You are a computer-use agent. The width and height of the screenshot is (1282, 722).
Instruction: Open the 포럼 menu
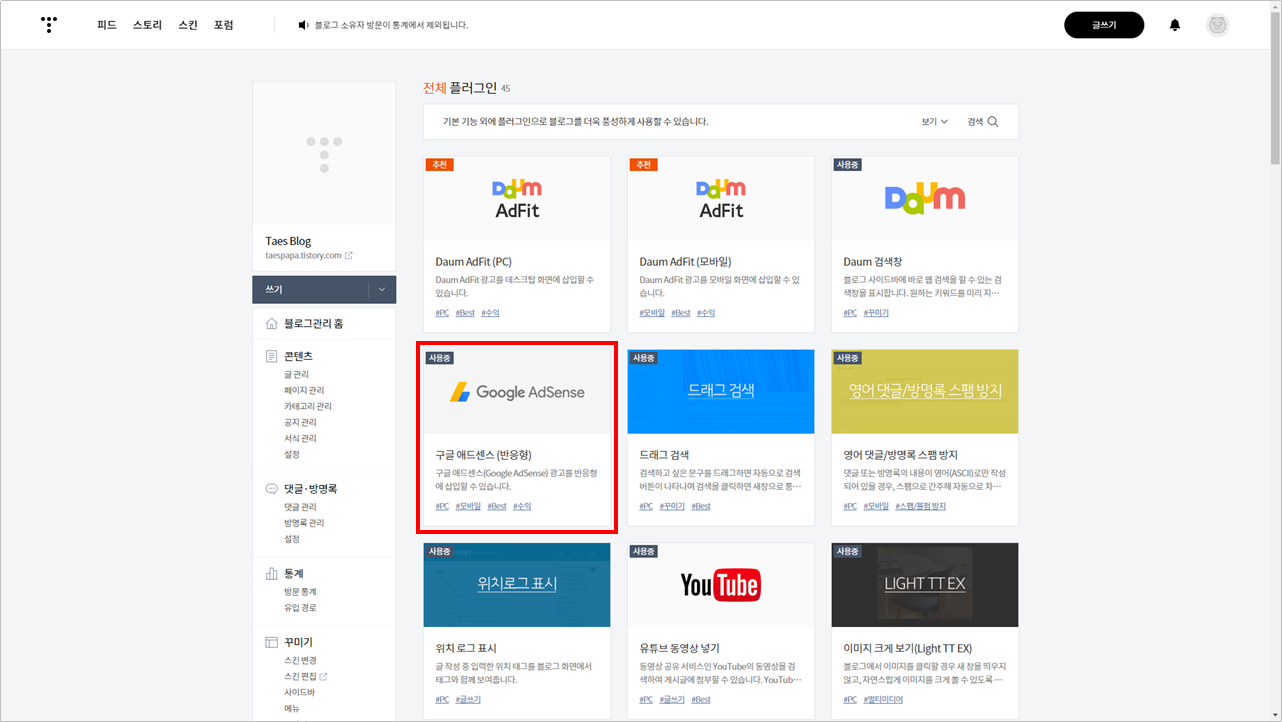click(x=223, y=25)
